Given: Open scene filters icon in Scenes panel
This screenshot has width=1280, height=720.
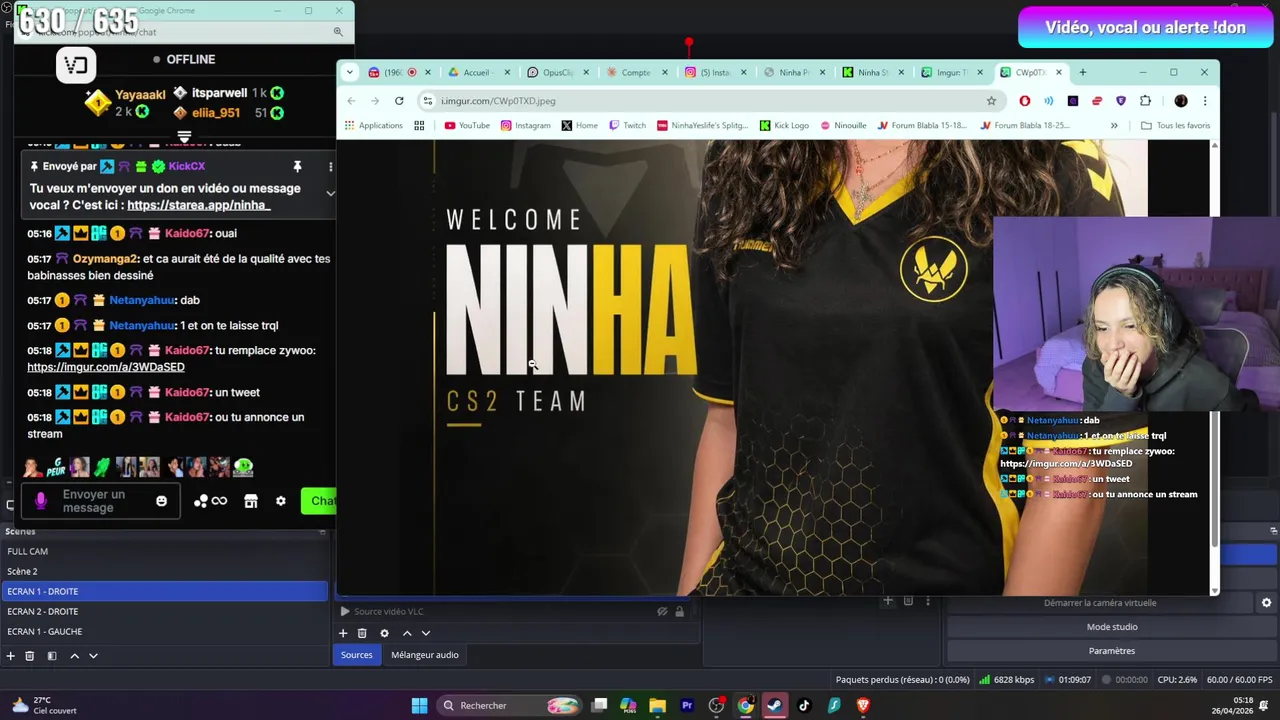Looking at the screenshot, I should [52, 656].
